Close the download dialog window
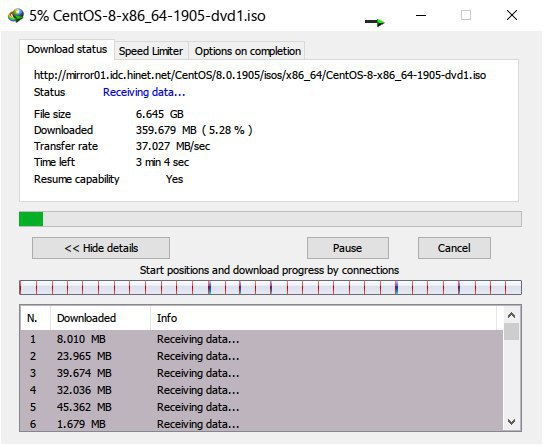 [x=512, y=15]
